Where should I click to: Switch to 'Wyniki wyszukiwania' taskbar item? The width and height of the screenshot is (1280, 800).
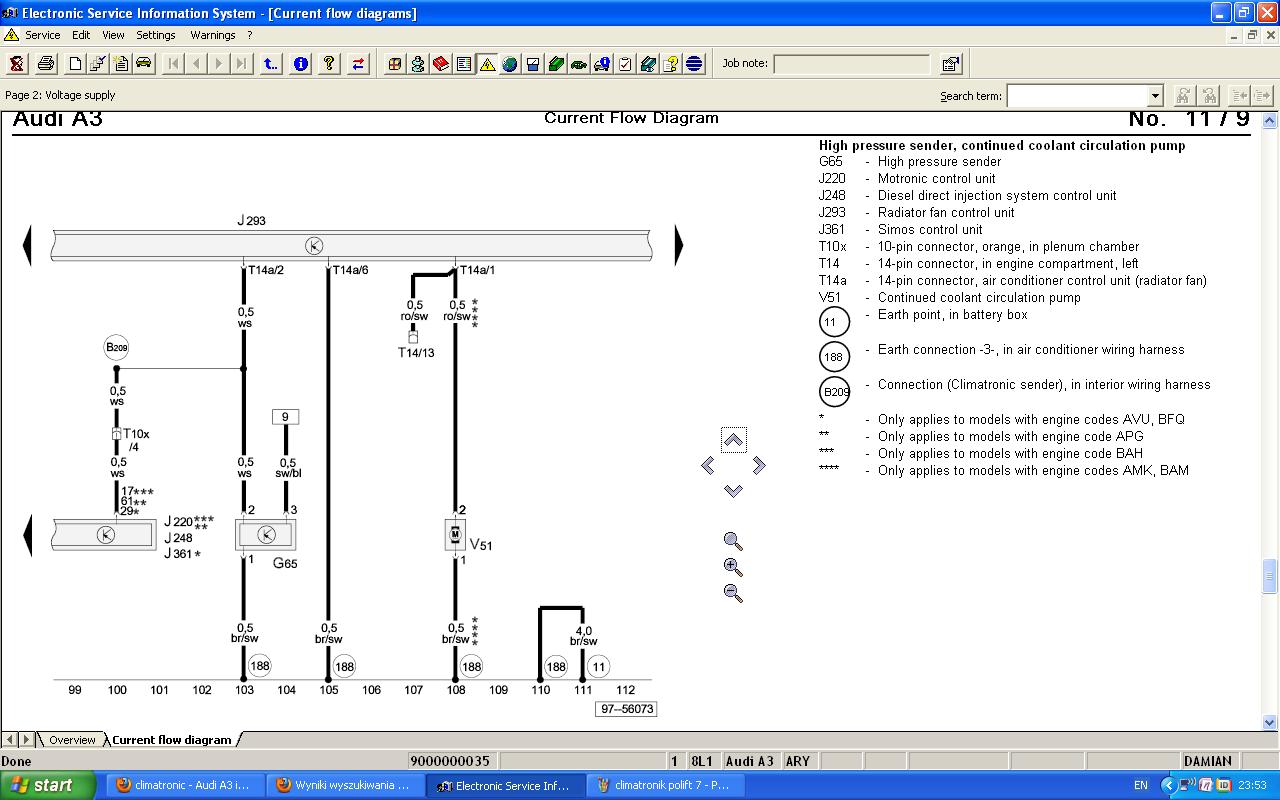[345, 785]
